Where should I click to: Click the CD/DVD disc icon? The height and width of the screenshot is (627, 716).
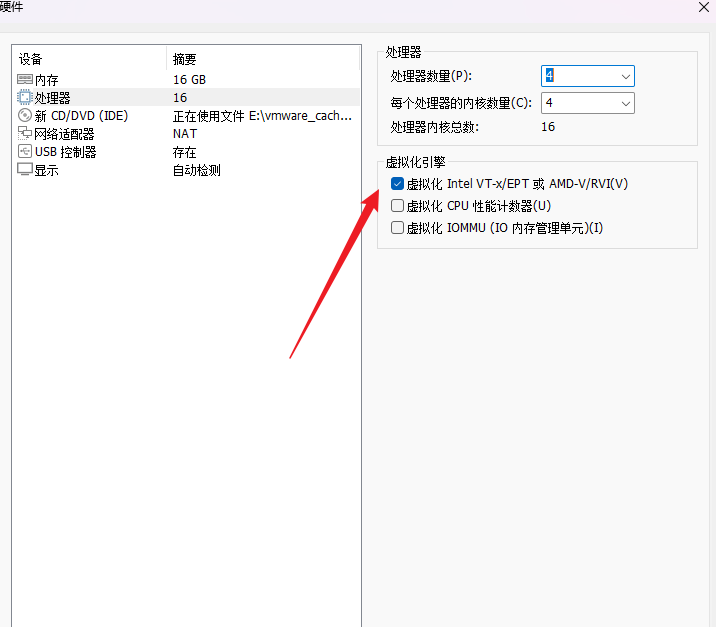point(25,116)
